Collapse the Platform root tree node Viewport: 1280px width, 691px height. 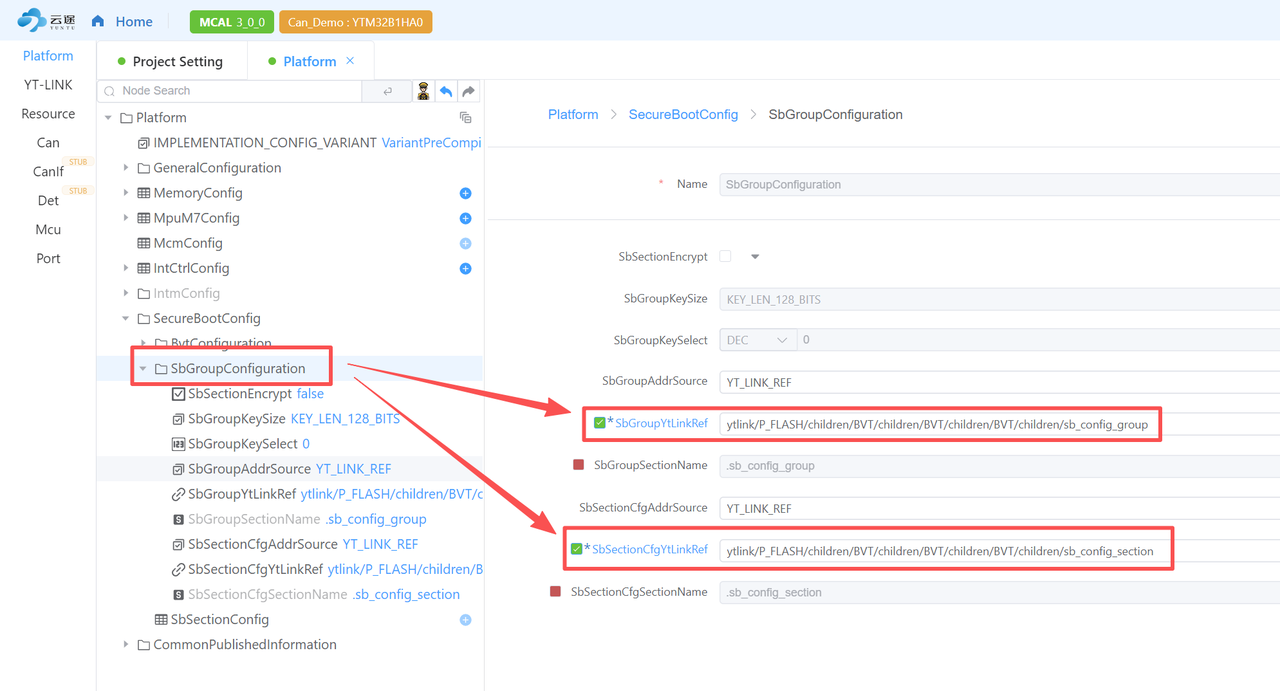tap(108, 118)
